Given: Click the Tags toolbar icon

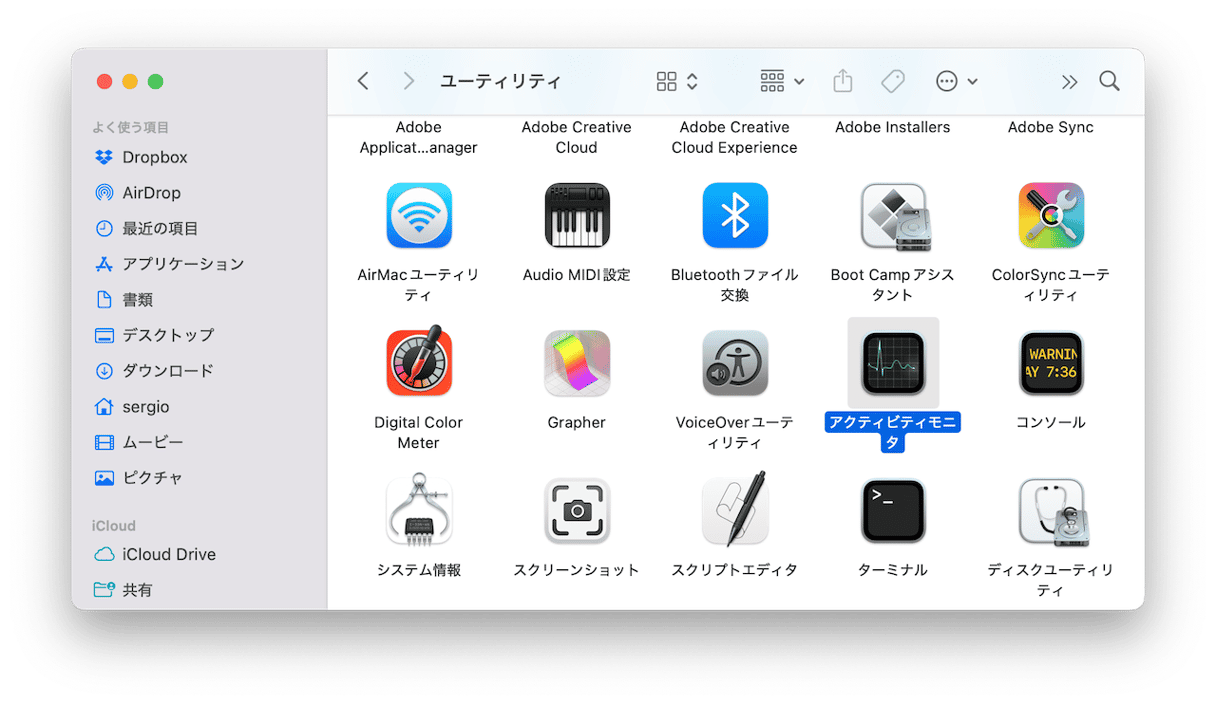Looking at the screenshot, I should point(893,81).
